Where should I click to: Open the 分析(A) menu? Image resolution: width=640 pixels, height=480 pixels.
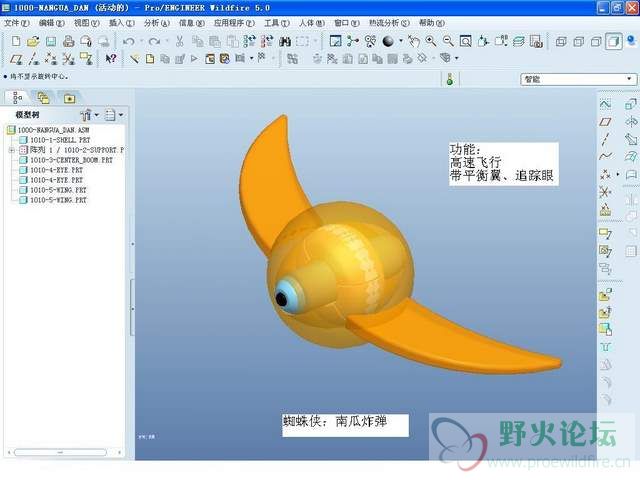pos(157,23)
